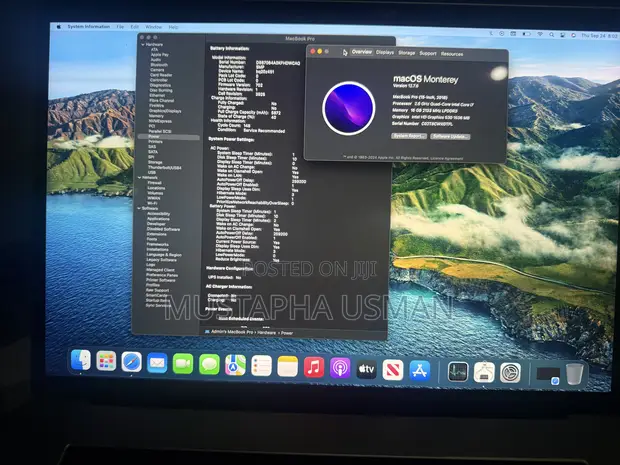Click the Siri icon in menu bar
Image resolution: width=620 pixels, height=465 pixels.
pyautogui.click(x=573, y=35)
